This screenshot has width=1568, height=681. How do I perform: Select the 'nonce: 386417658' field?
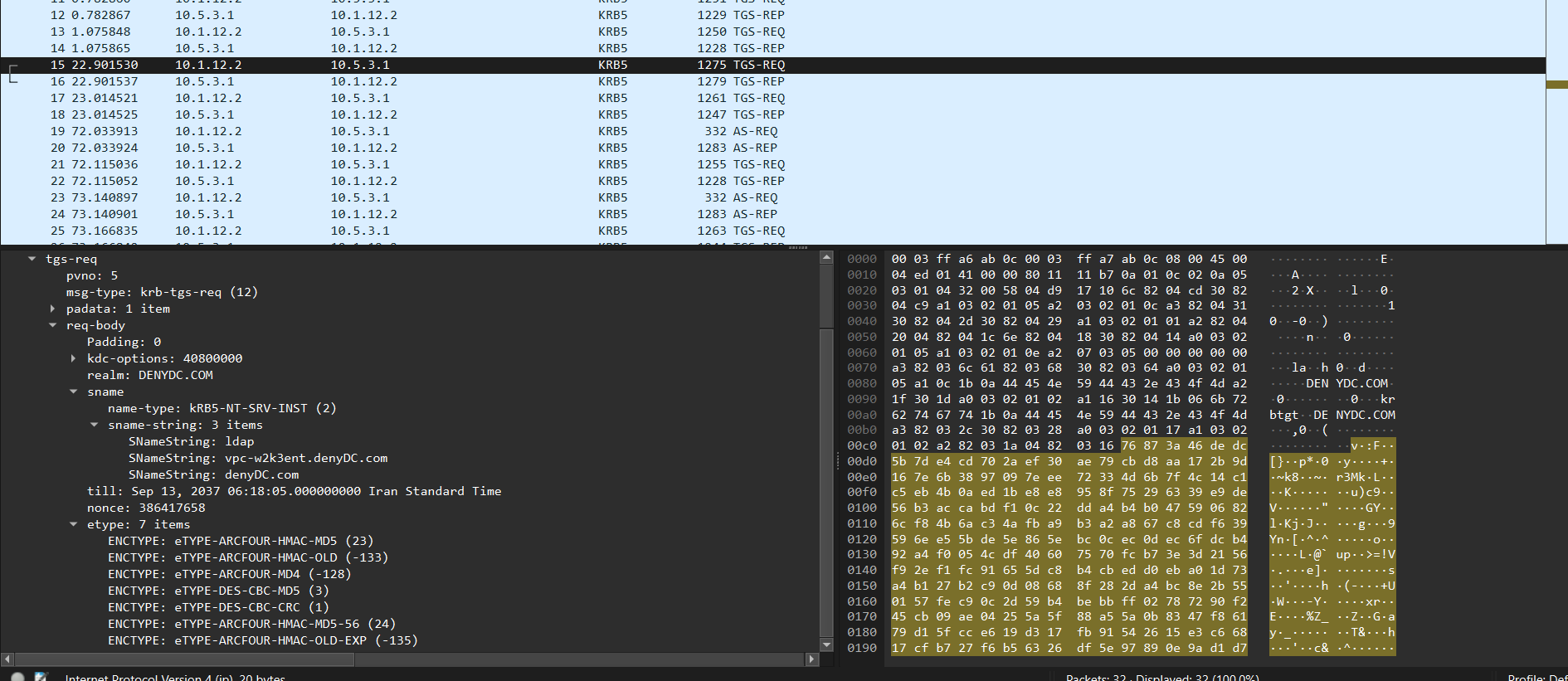point(146,508)
